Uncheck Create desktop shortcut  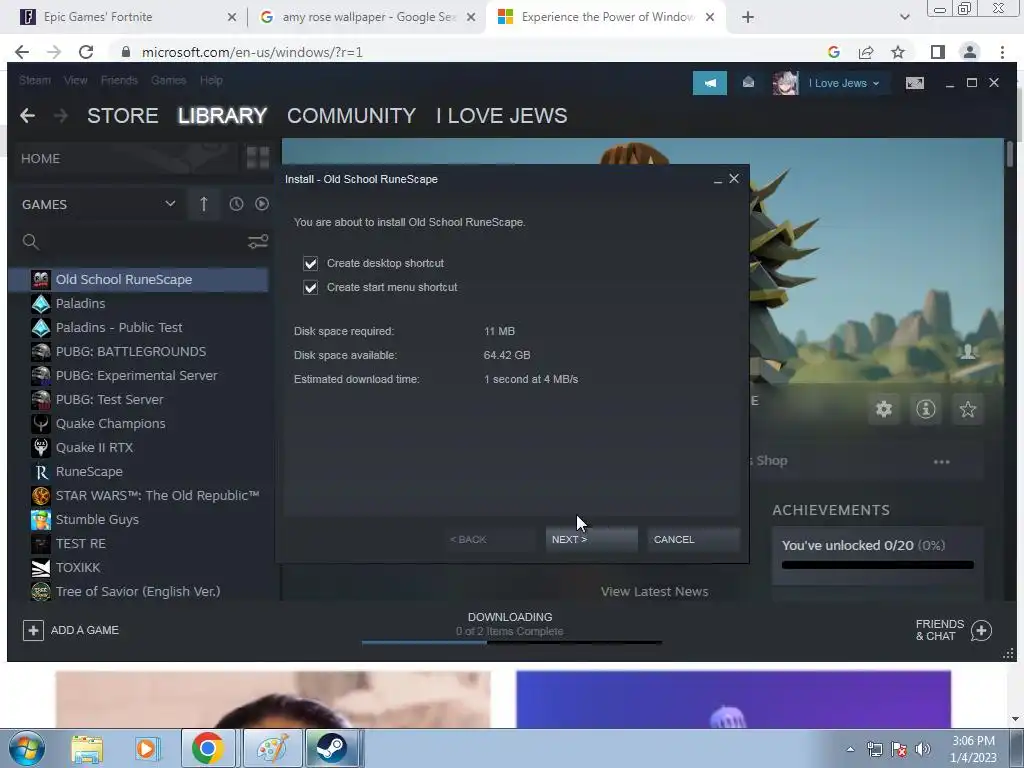(310, 263)
